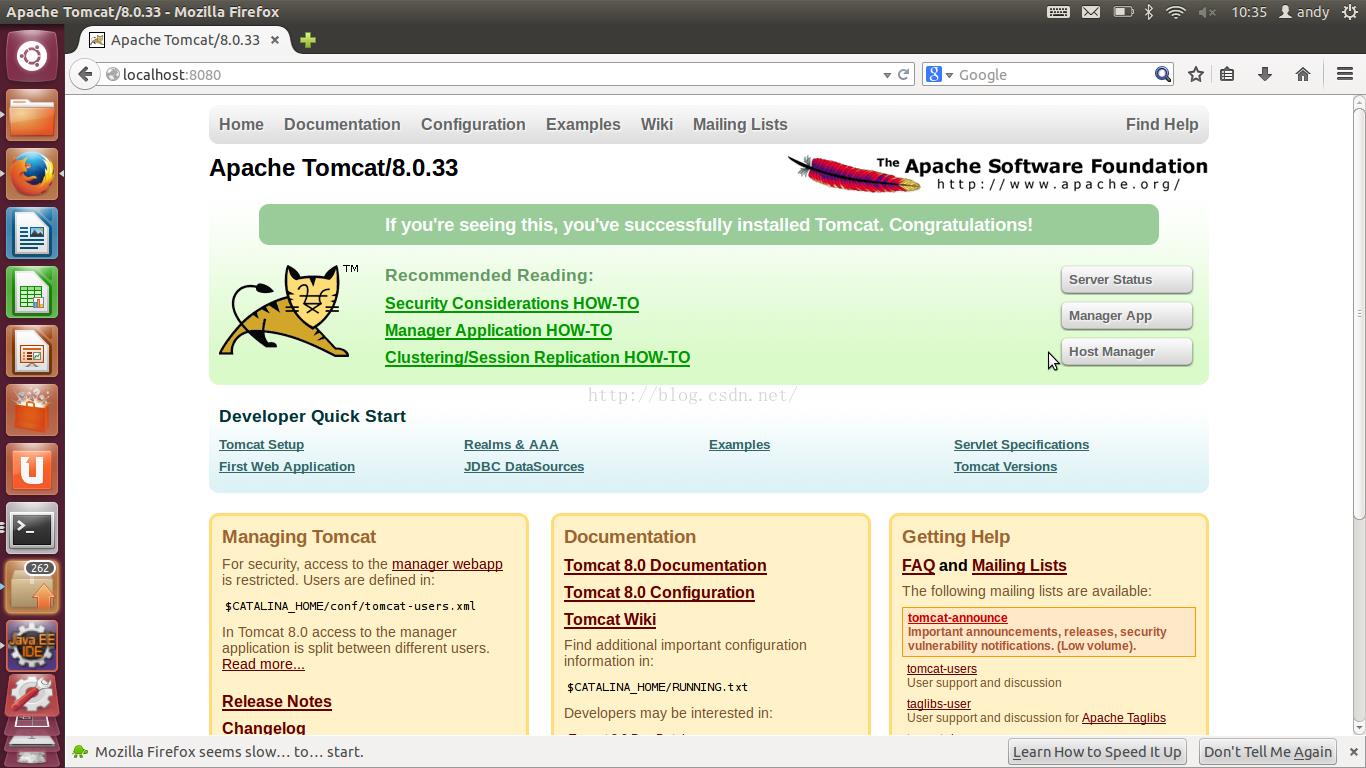Click Host Manager button
The image size is (1366, 768).
(x=1126, y=352)
